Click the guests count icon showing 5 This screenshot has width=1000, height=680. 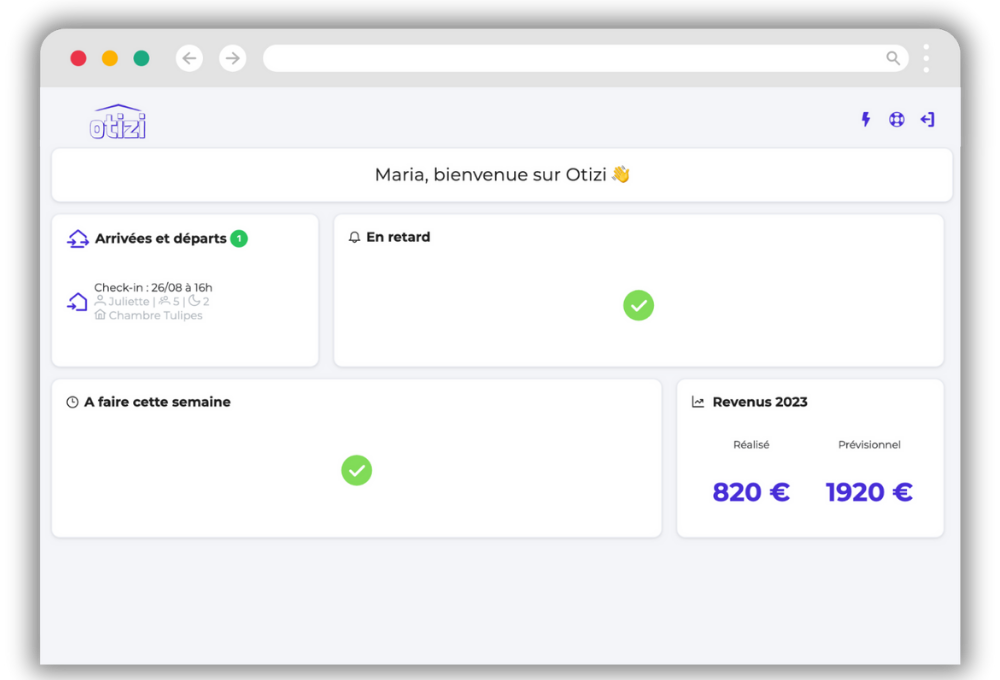[165, 301]
